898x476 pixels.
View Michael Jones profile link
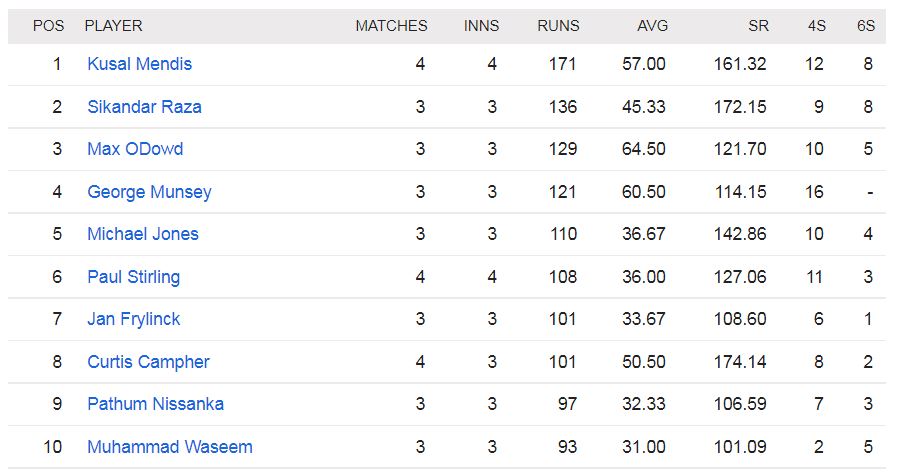143,234
